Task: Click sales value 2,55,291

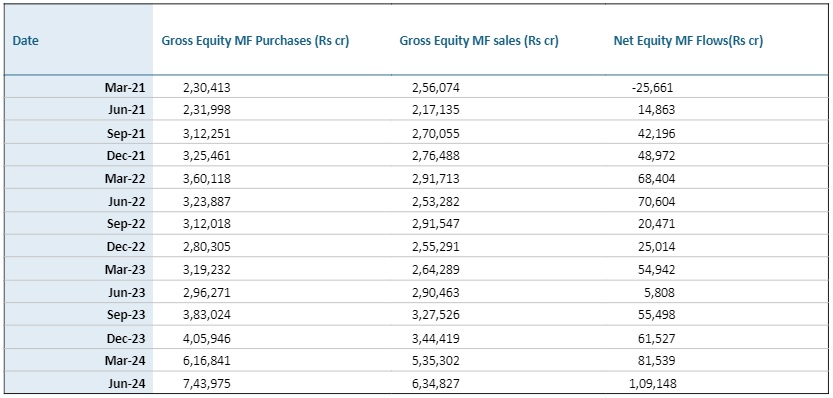Action: pos(436,247)
